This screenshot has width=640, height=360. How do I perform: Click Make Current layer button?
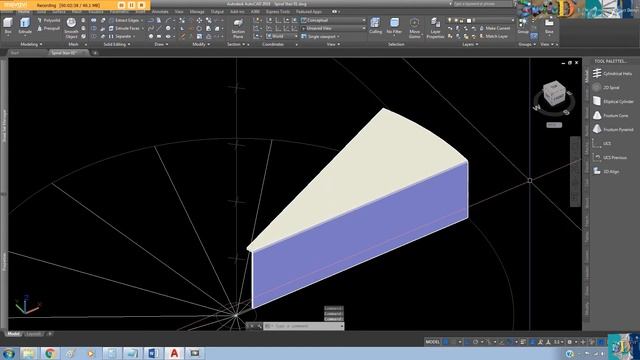click(x=495, y=28)
